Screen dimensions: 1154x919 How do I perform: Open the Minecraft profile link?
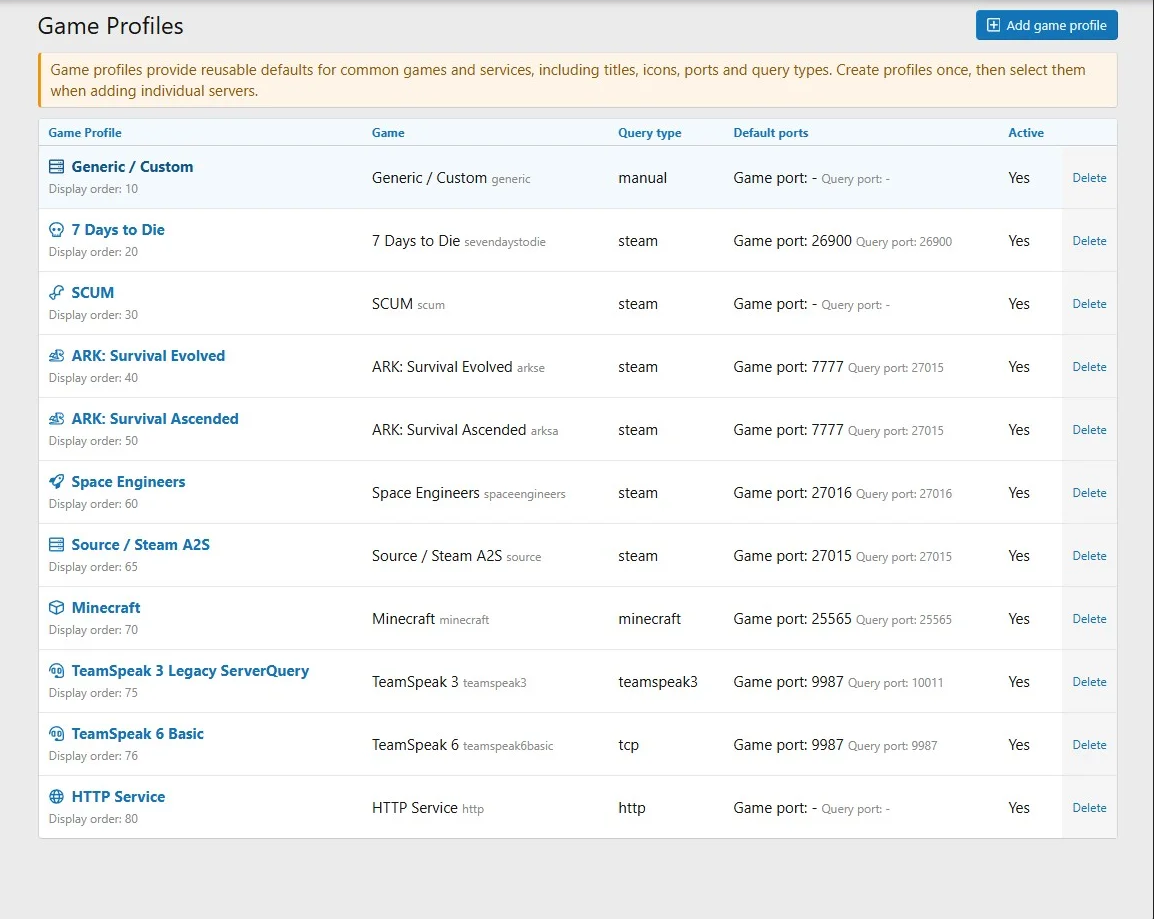pyautogui.click(x=106, y=608)
